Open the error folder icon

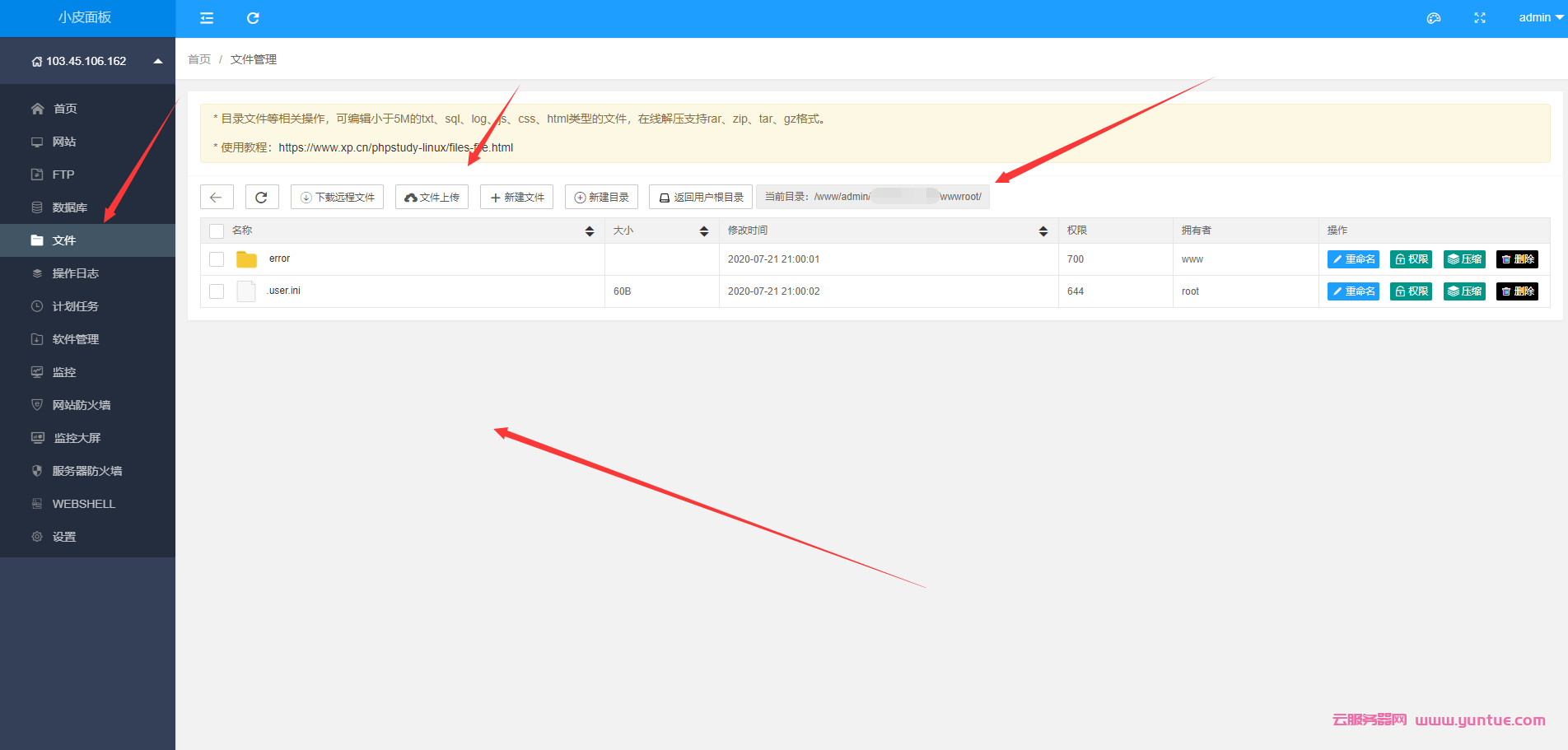point(246,259)
